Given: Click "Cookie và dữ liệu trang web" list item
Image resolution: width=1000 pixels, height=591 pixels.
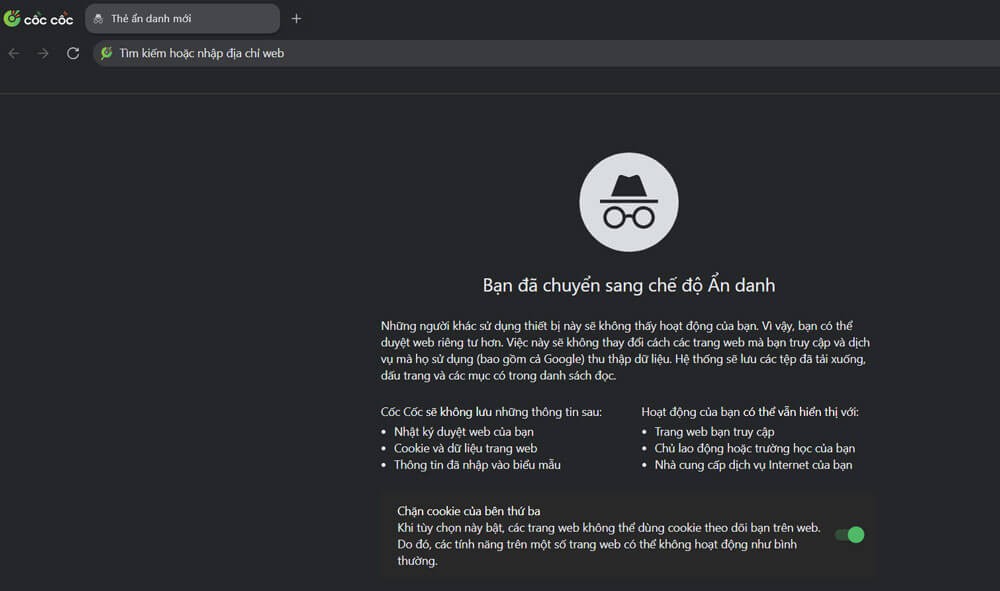Looking at the screenshot, I should click(465, 448).
